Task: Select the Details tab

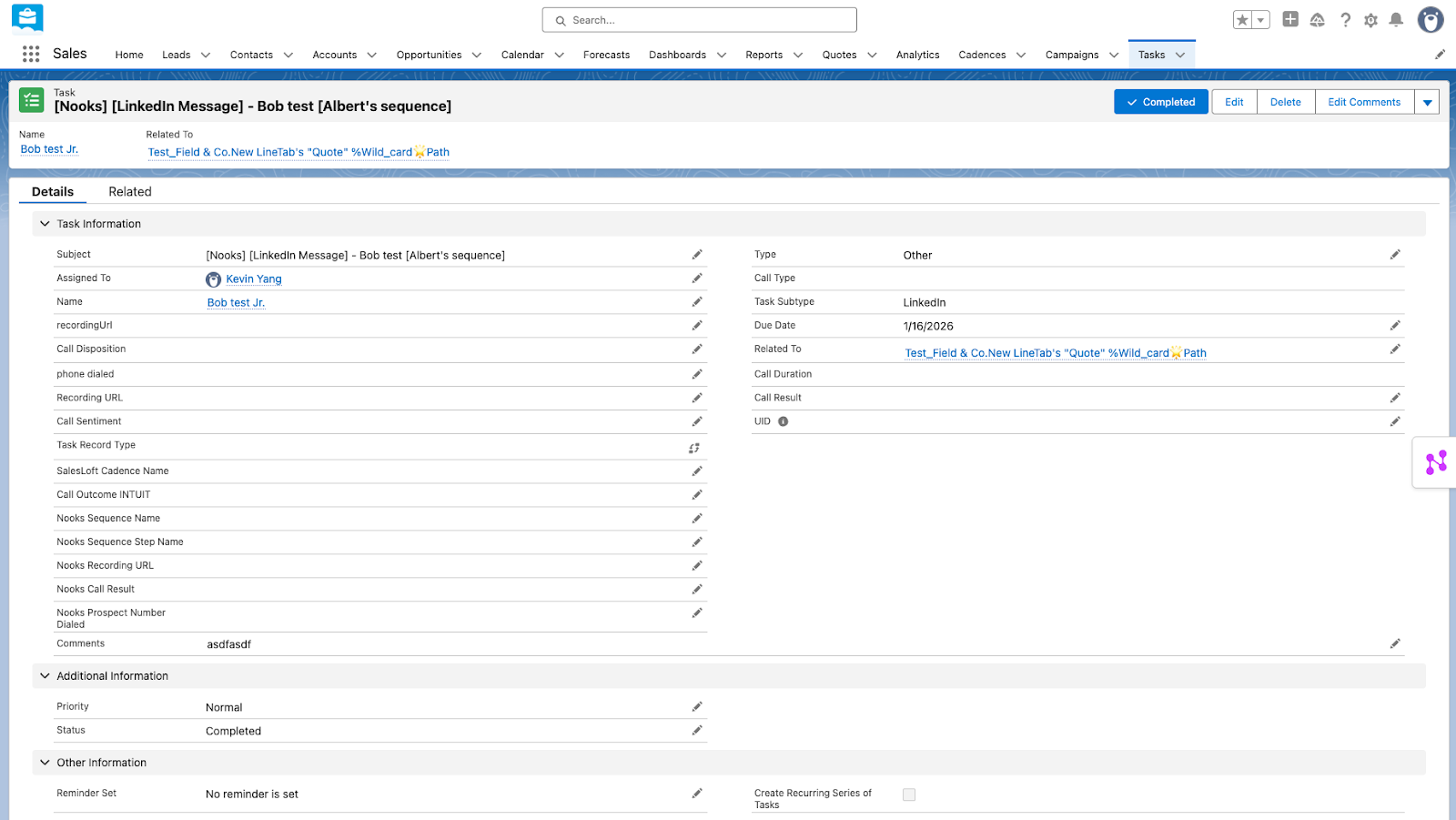Action: point(53,192)
